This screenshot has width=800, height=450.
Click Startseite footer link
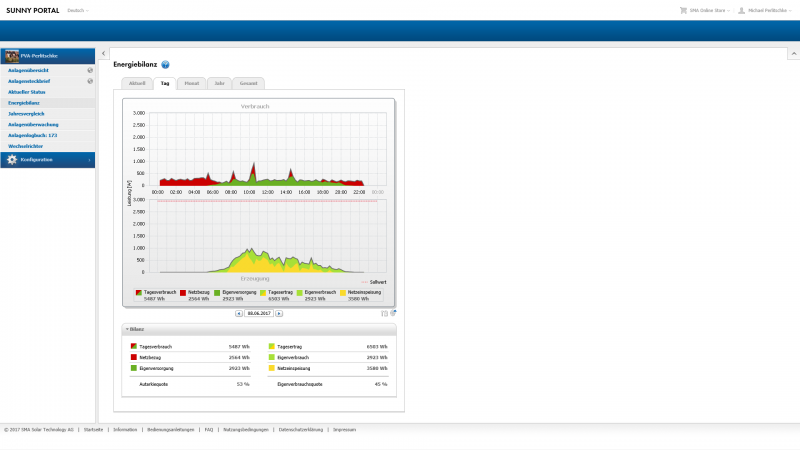coord(93,430)
